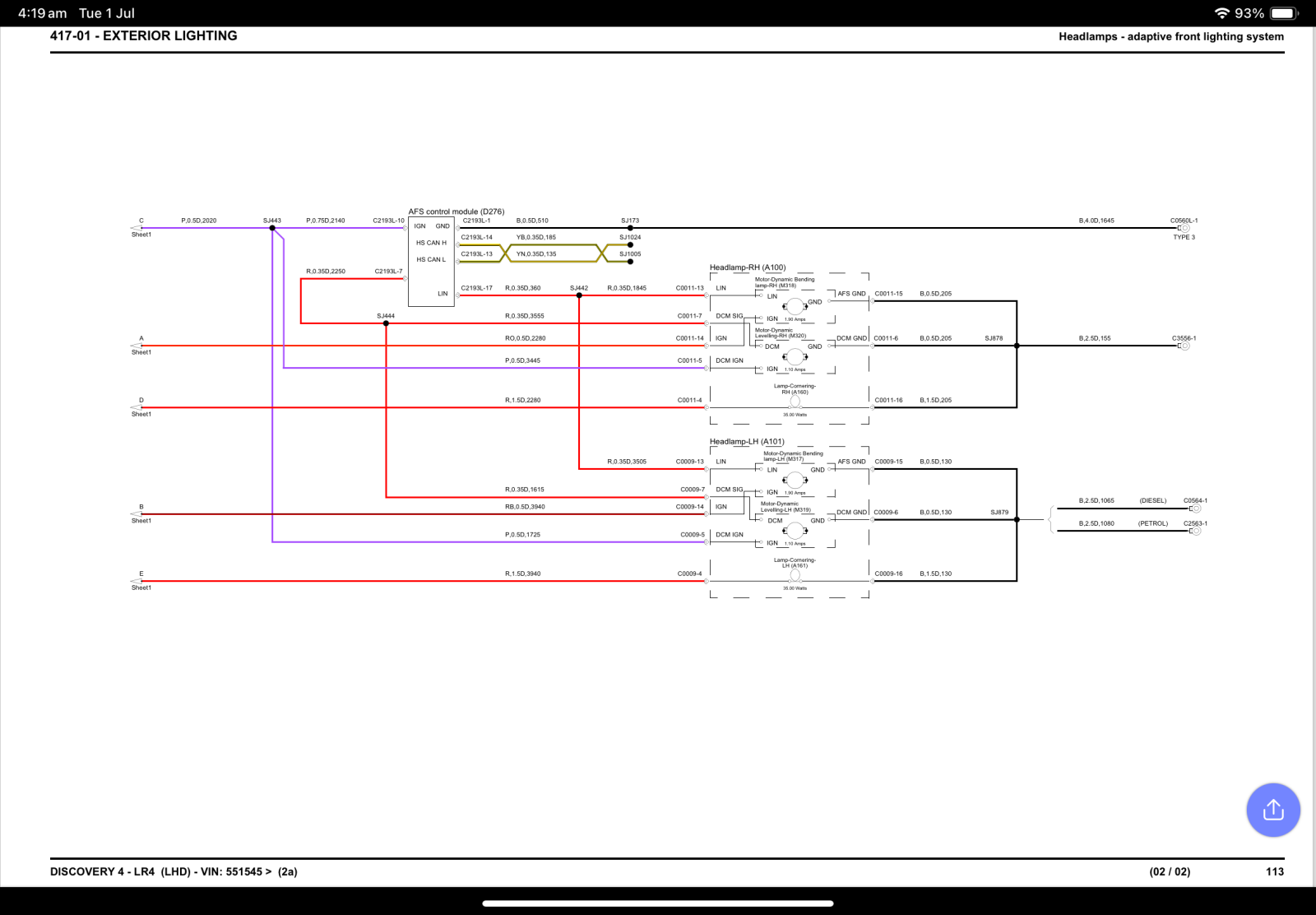Tap wire label 'P,0.5D,1725'

(x=523, y=535)
